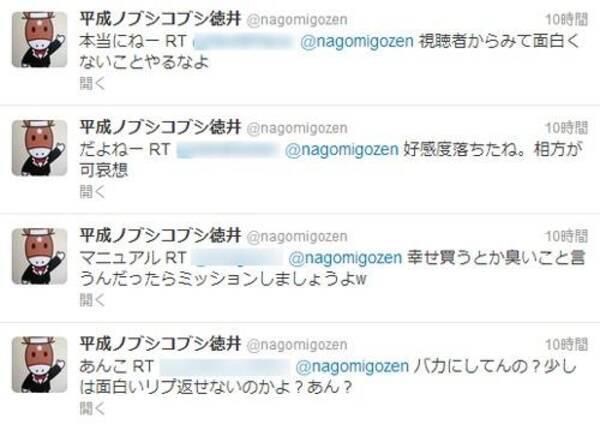Open the 10時間 timestamp on the second tweet
Image resolution: width=600 pixels, height=430 pixels.
(567, 128)
